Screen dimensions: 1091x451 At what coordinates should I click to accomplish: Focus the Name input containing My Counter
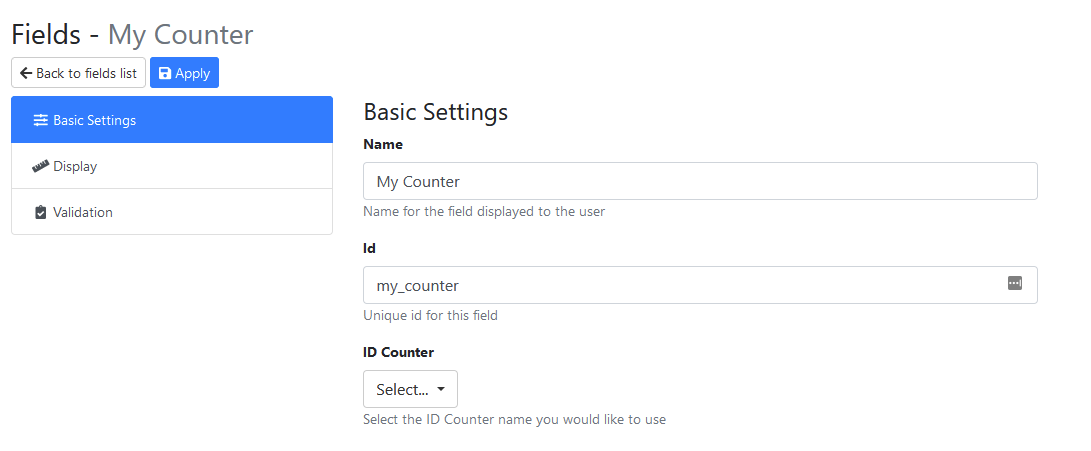click(699, 181)
